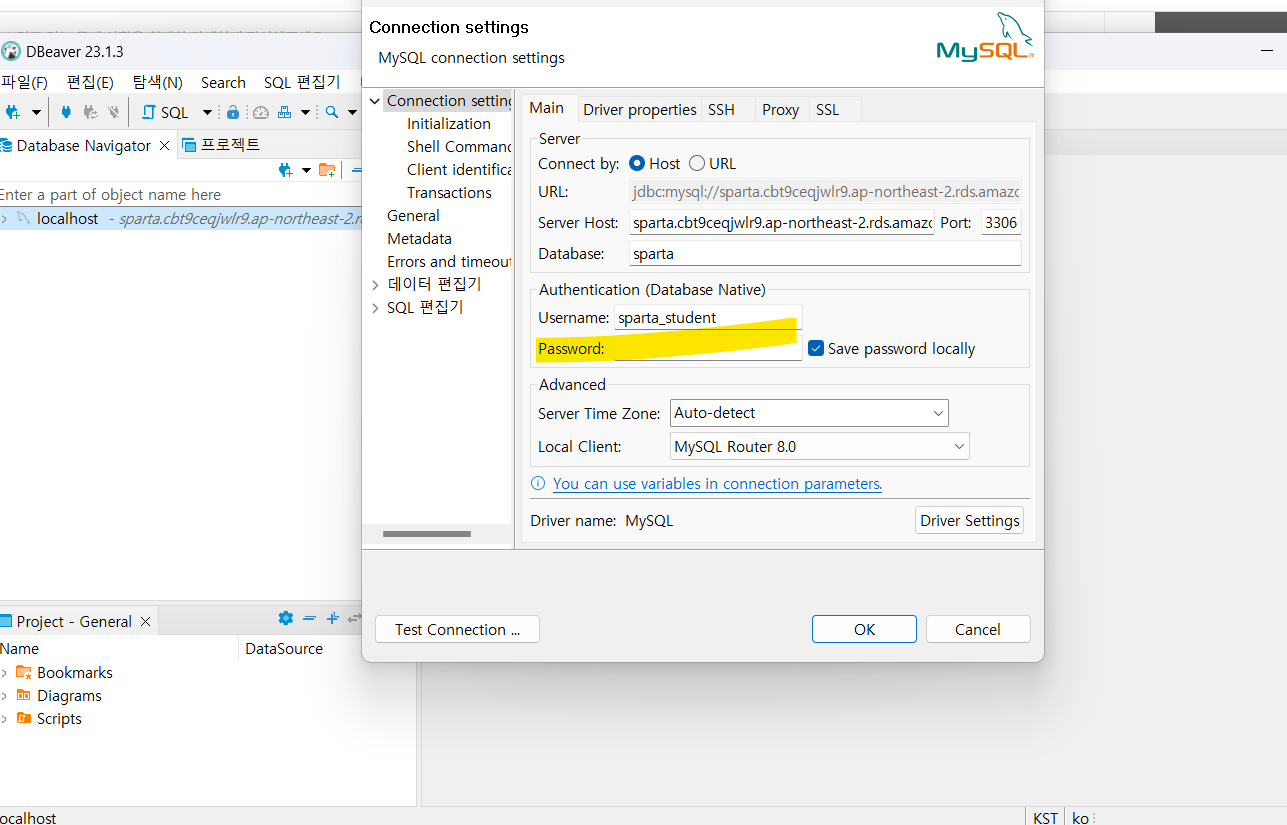
Task: Expand the 데이터 편집기 tree node
Action: (x=375, y=284)
